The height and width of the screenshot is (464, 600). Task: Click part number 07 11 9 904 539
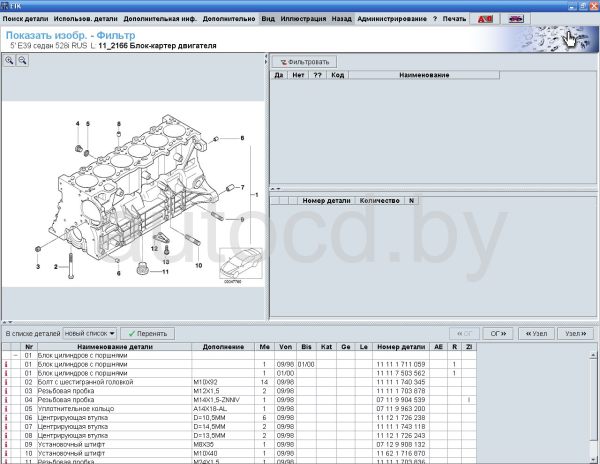pyautogui.click(x=401, y=400)
